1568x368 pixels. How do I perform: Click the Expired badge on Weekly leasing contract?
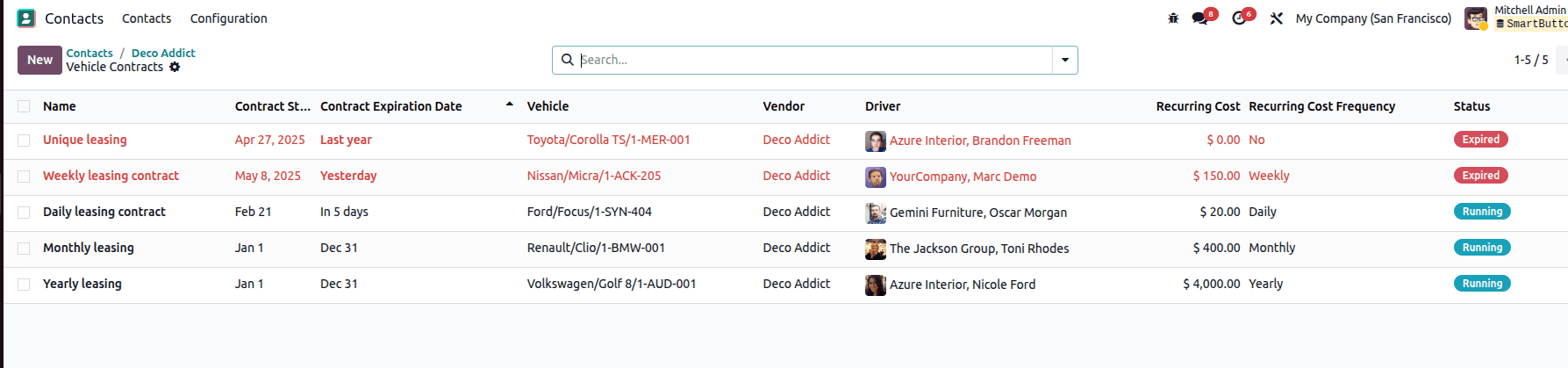(1481, 176)
